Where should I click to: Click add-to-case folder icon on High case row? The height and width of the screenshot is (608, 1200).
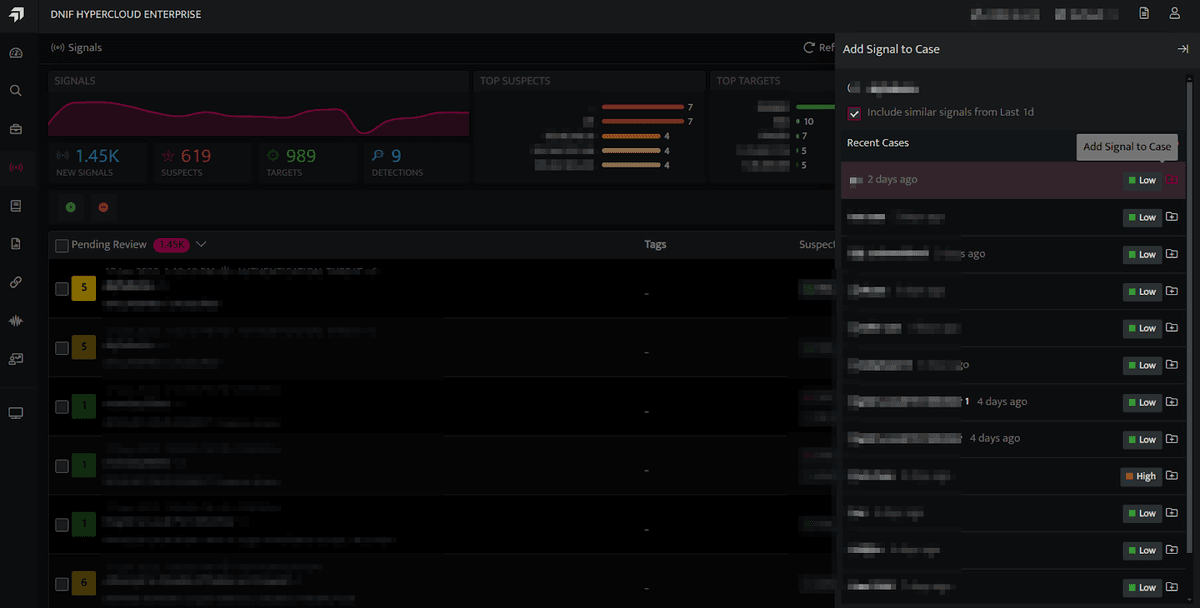coord(1172,476)
